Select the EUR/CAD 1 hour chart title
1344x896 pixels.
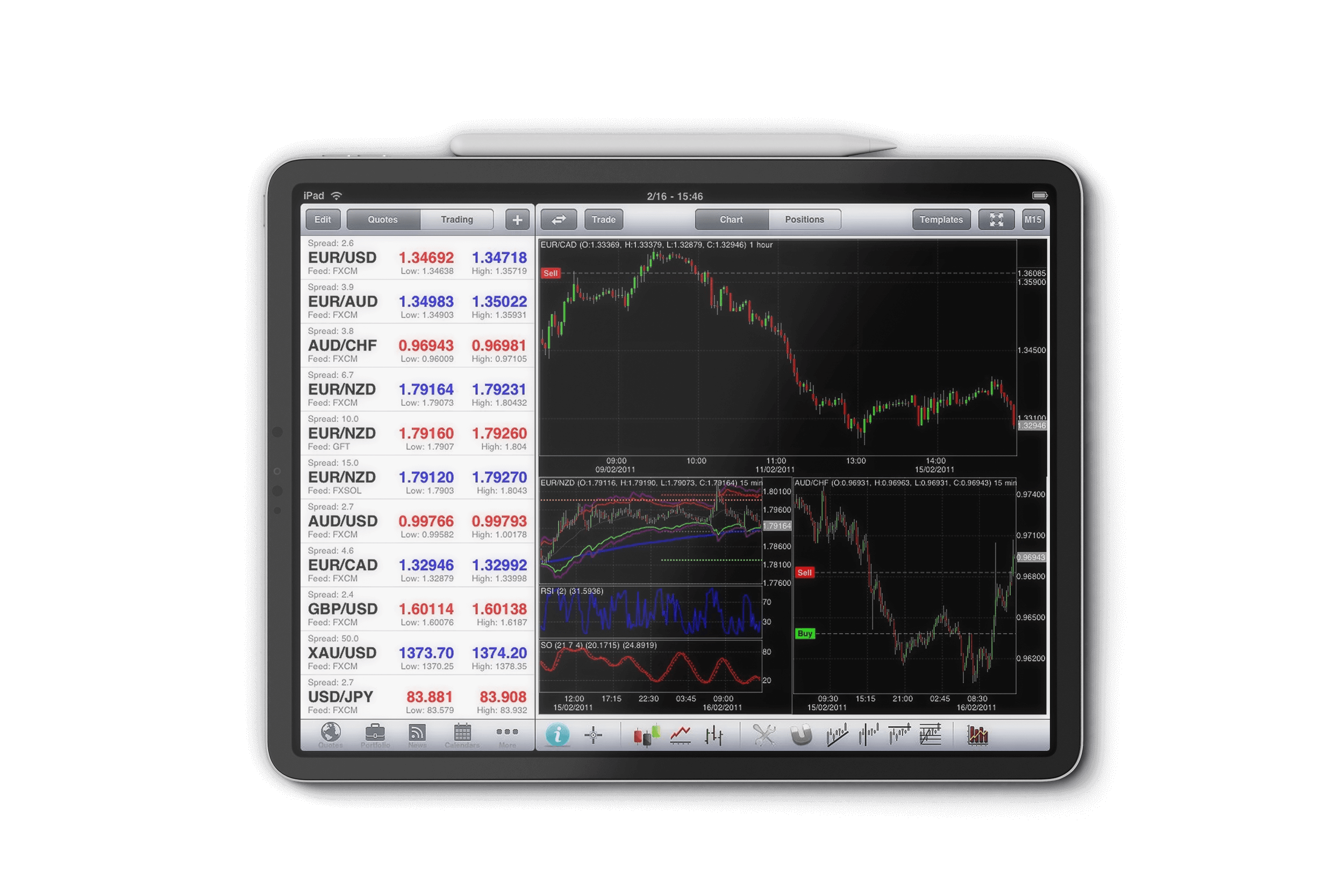pyautogui.click(x=656, y=245)
